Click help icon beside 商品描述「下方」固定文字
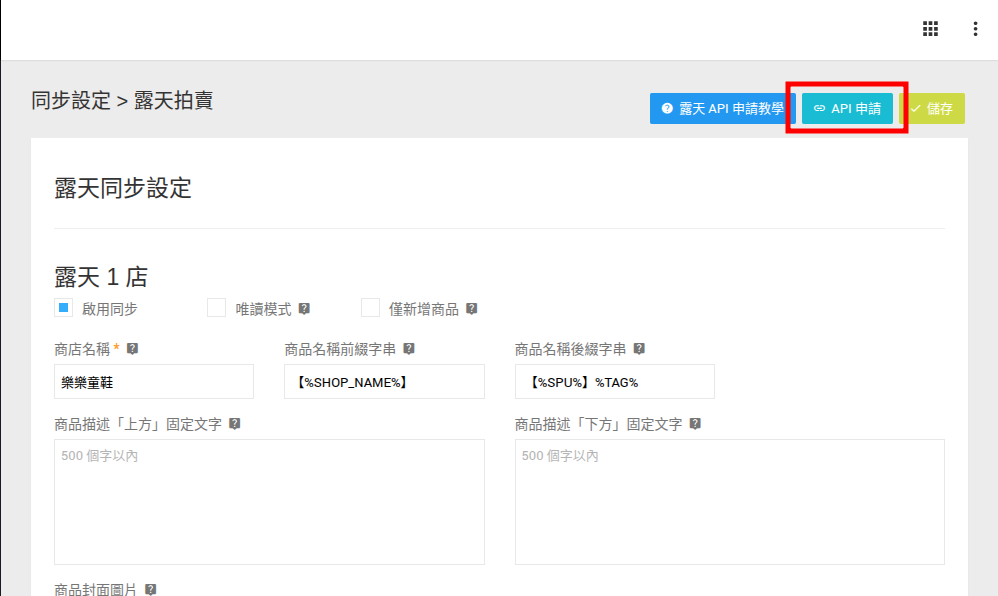The image size is (998, 596). tap(695, 424)
